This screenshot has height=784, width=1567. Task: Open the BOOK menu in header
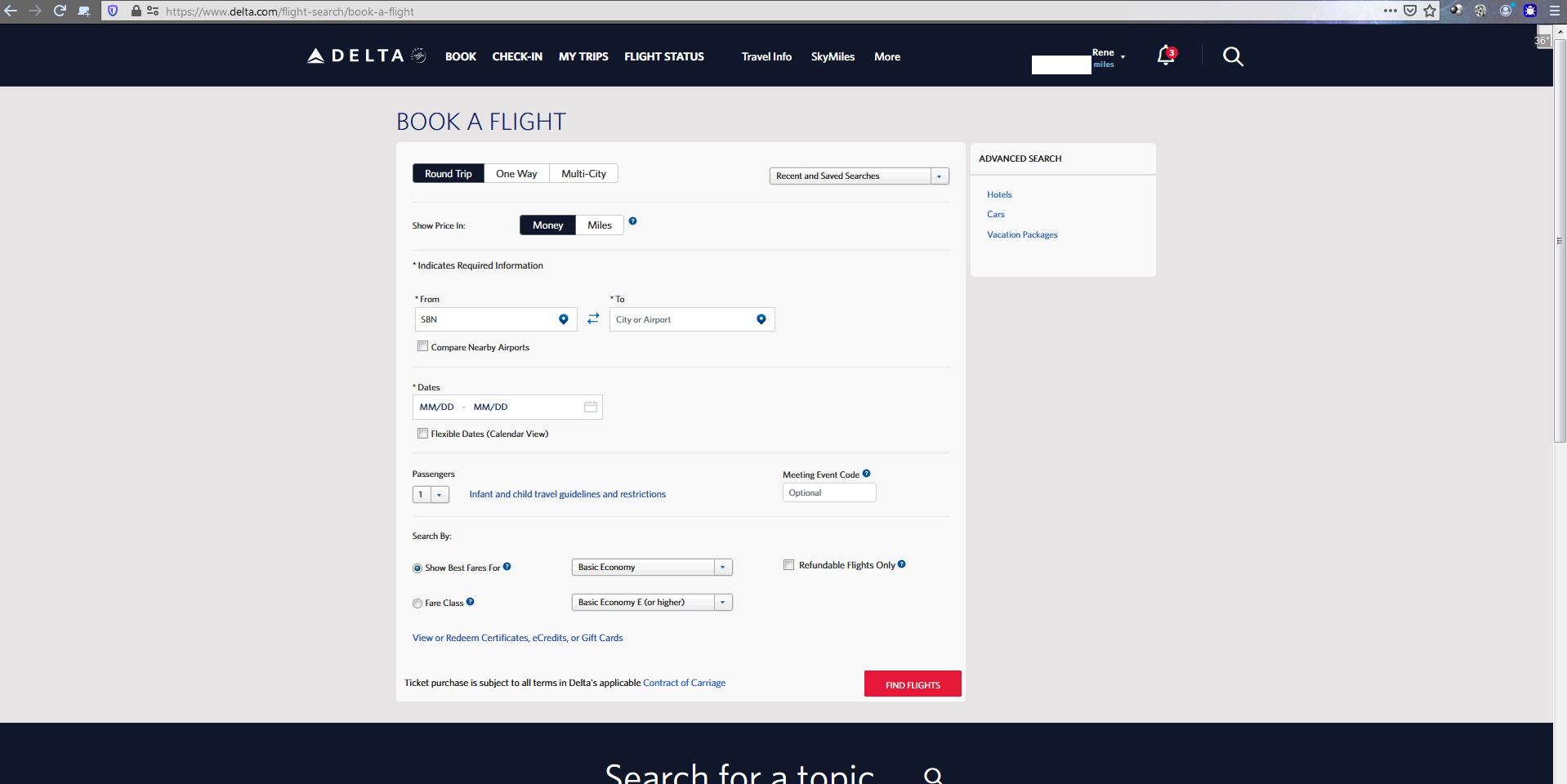(x=461, y=56)
